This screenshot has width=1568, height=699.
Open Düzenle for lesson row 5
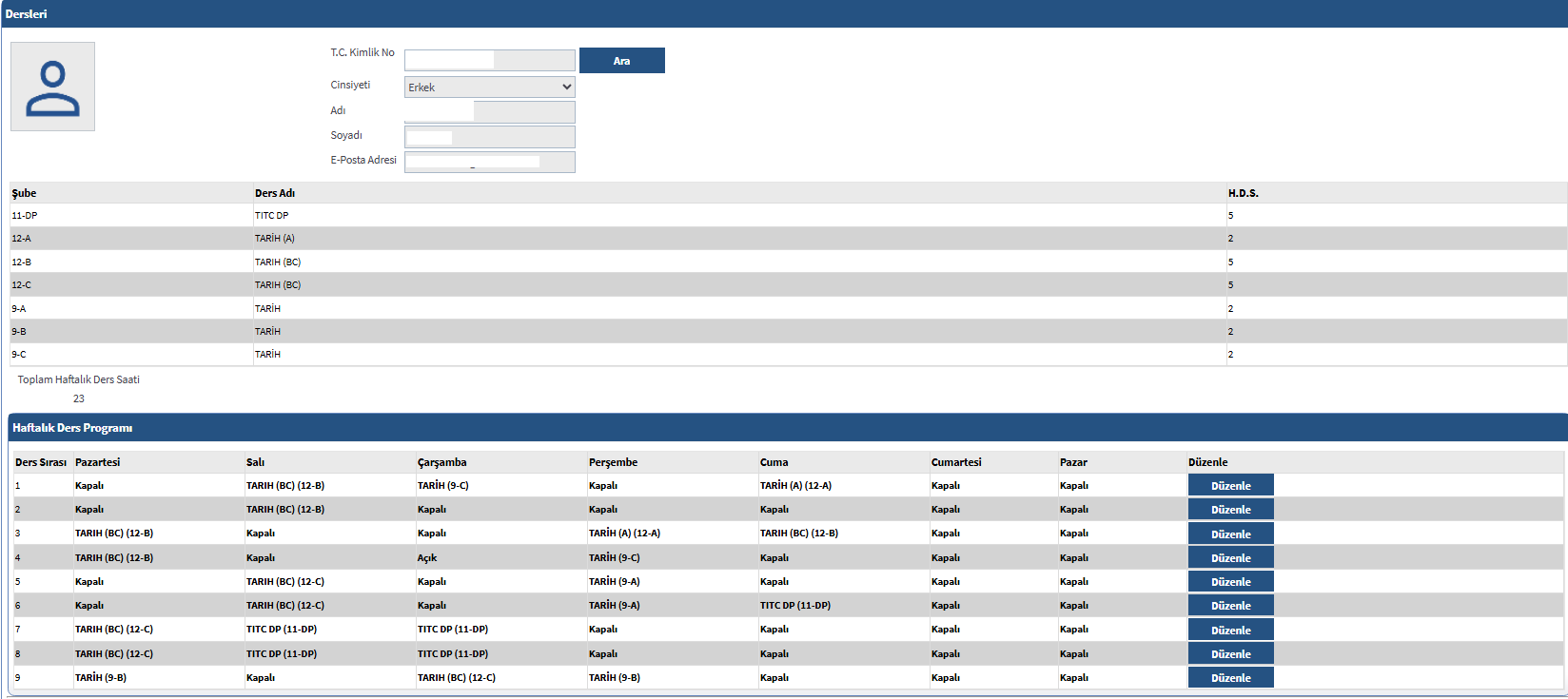1230,582
